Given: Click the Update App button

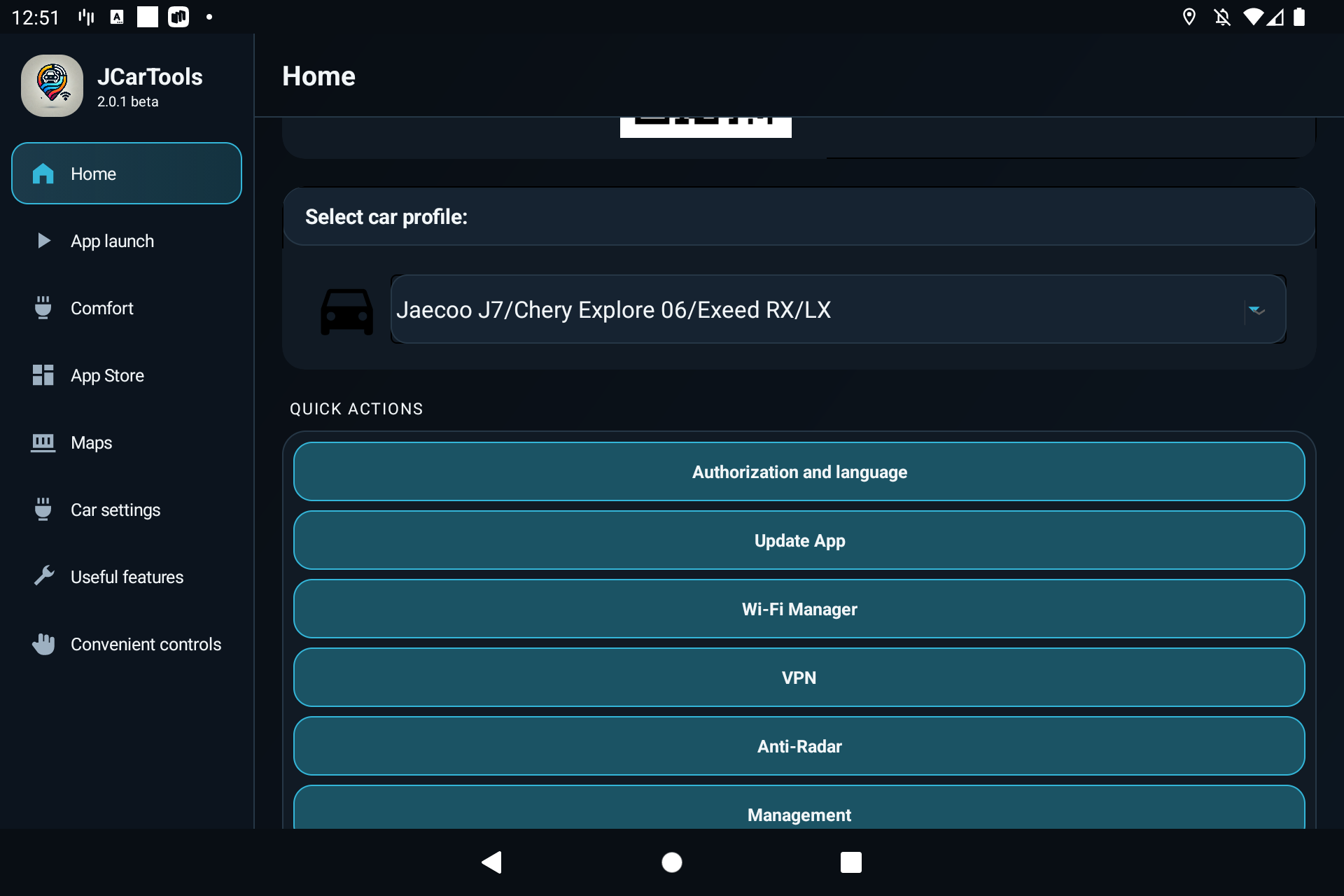Looking at the screenshot, I should 799,540.
